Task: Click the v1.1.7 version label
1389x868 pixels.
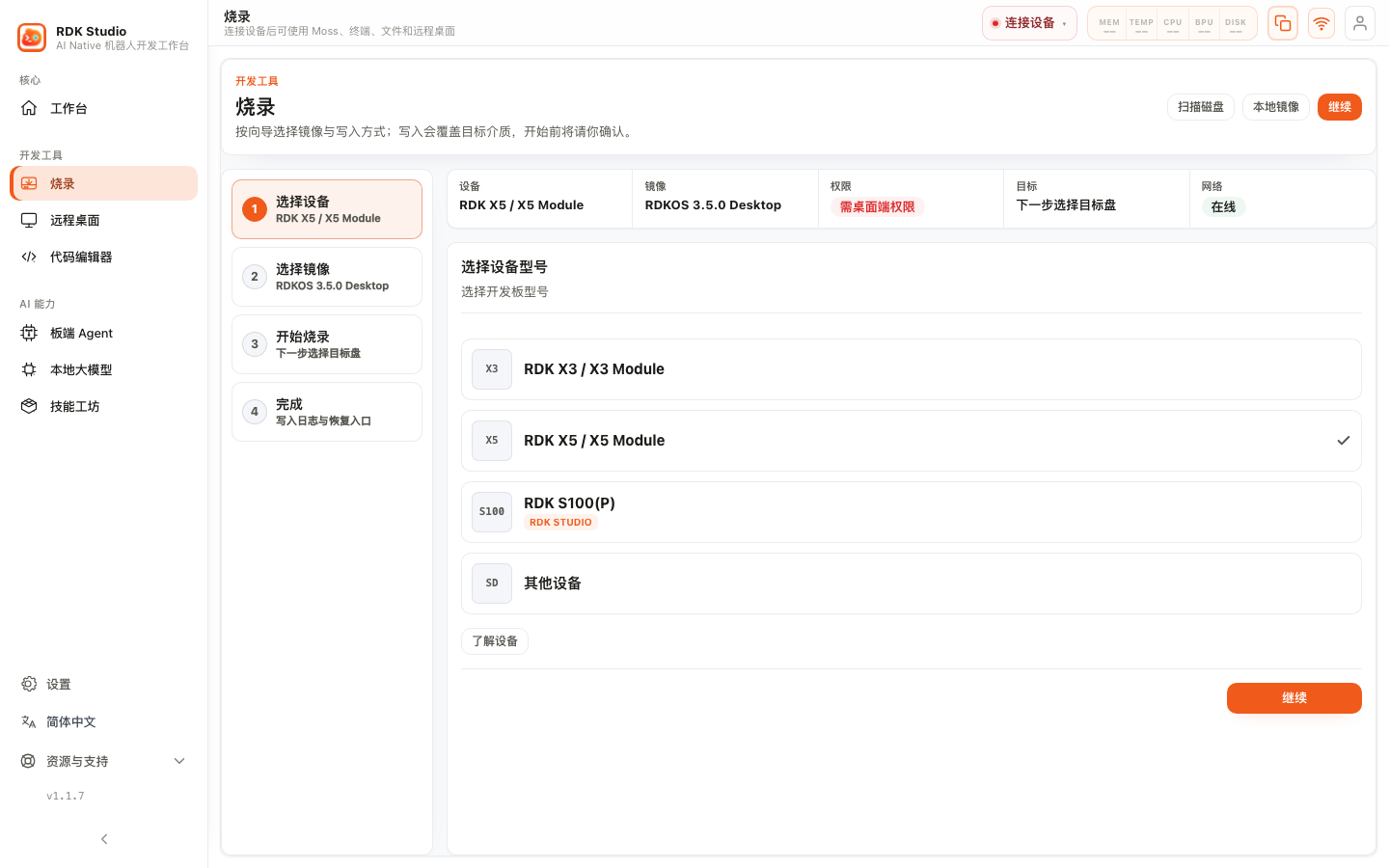Action: [66, 797]
